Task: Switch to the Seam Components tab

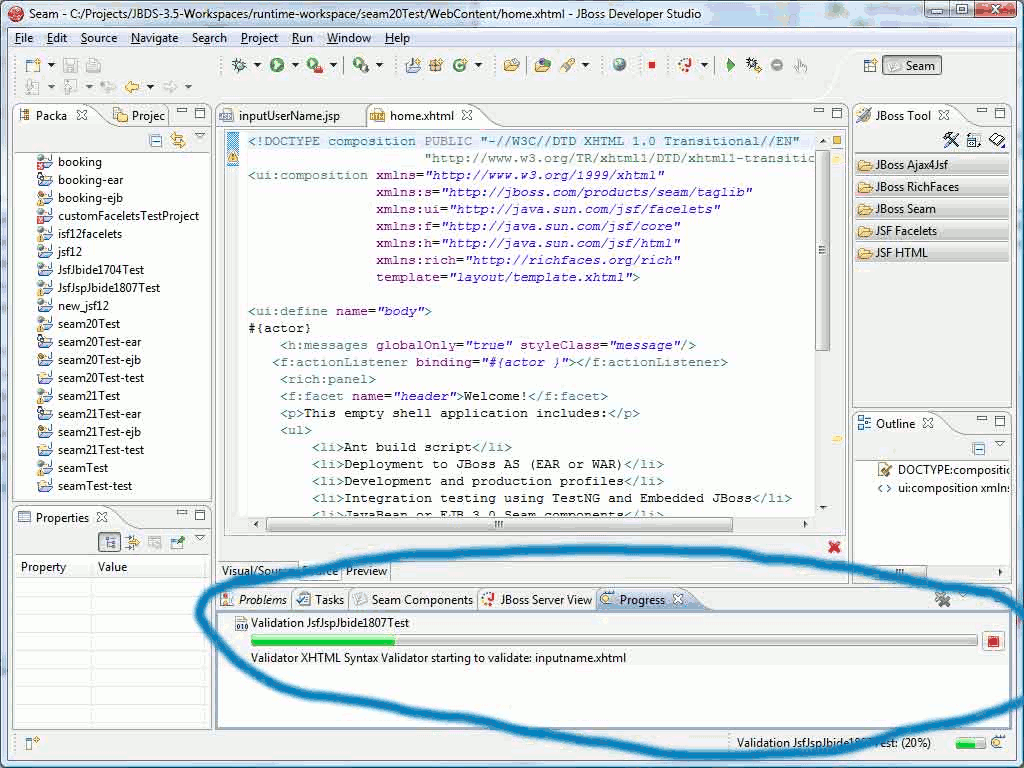Action: [x=413, y=600]
